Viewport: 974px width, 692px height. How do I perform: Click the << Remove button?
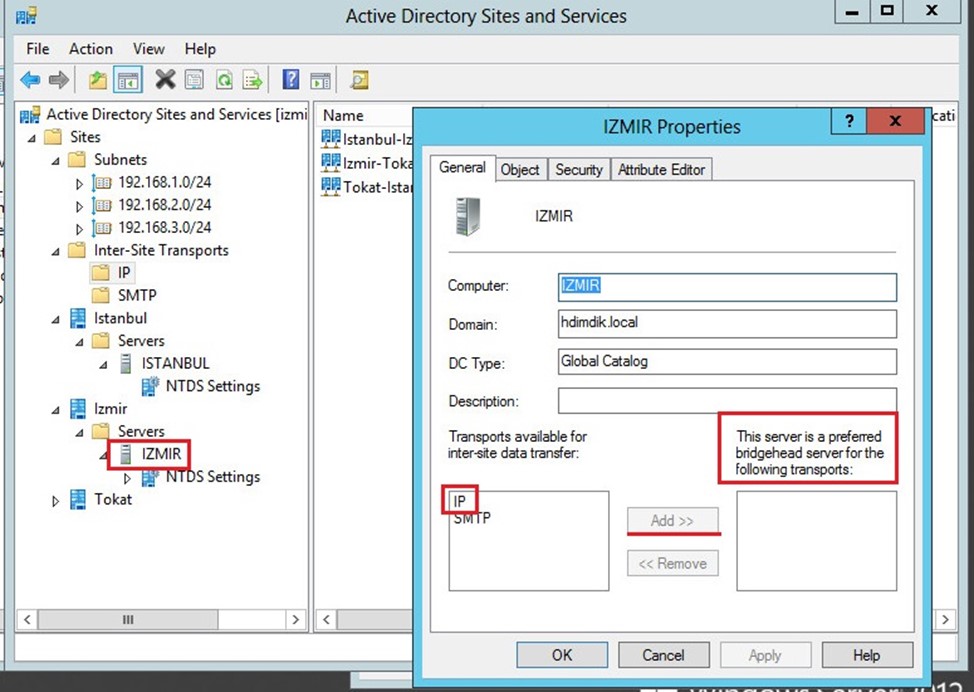(673, 563)
